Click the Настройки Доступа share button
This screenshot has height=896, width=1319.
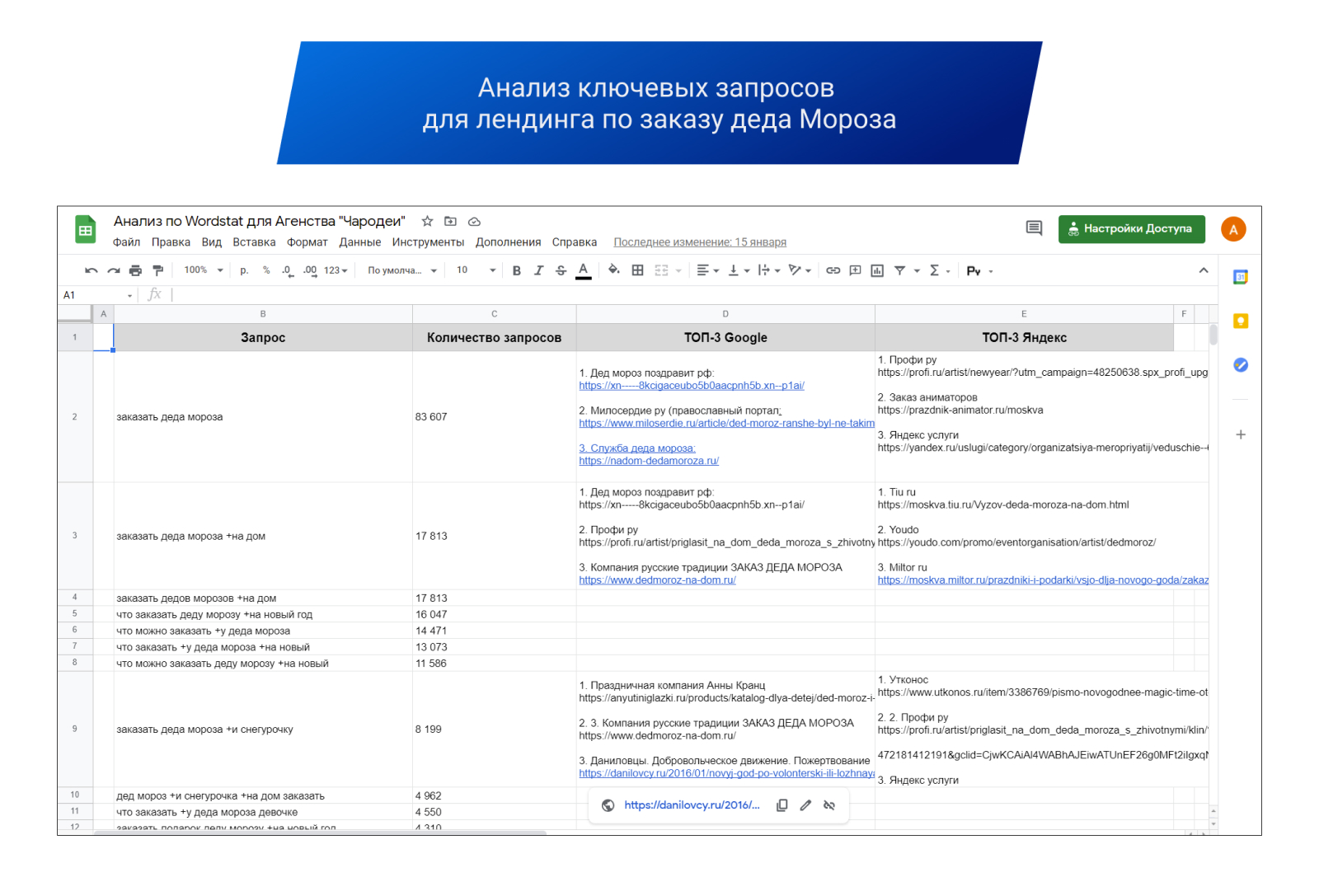coord(1131,228)
